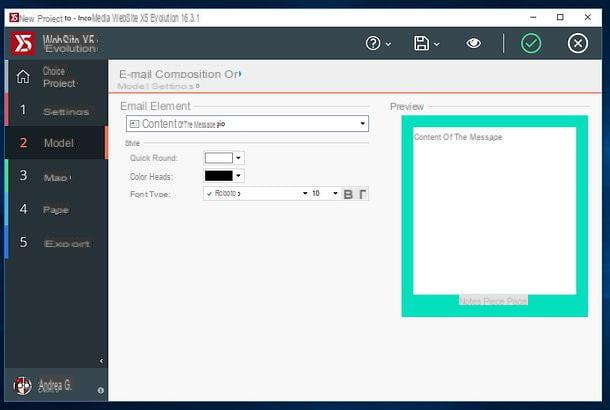Go to Choice Project home step
Screen dimensions: 610x410
[57, 77]
